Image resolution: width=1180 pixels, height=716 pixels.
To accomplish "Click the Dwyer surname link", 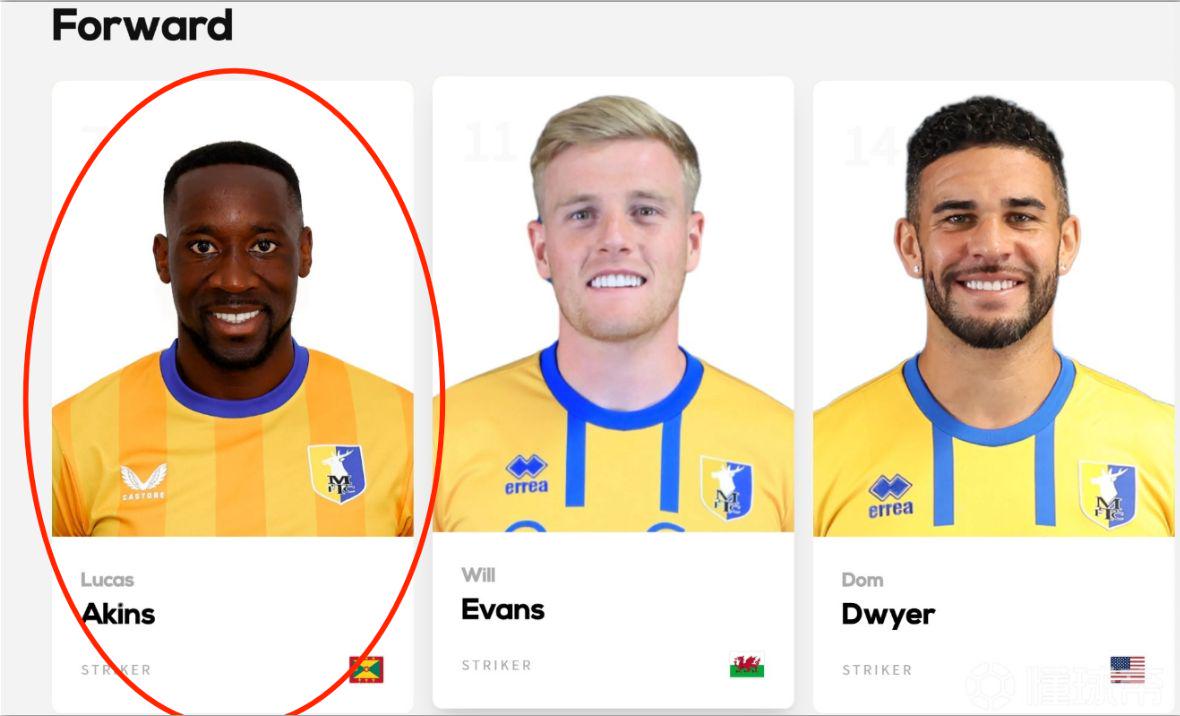I will click(x=888, y=614).
